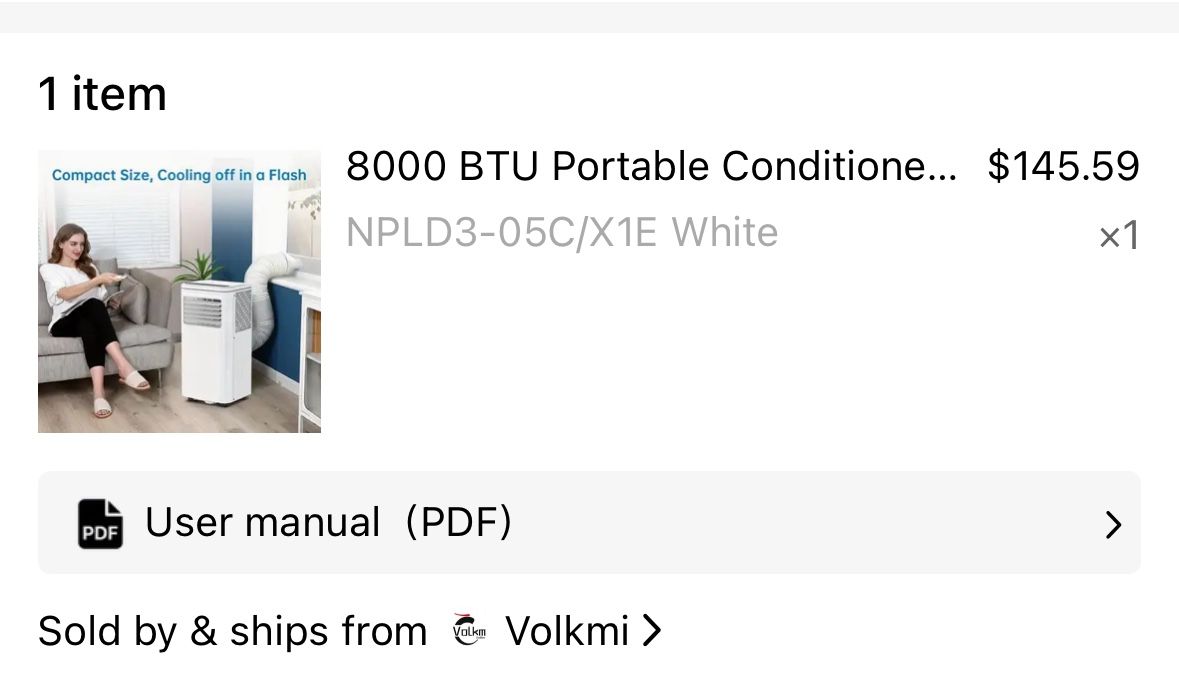
Task: Click the black PDF file icon
Action: coord(100,523)
